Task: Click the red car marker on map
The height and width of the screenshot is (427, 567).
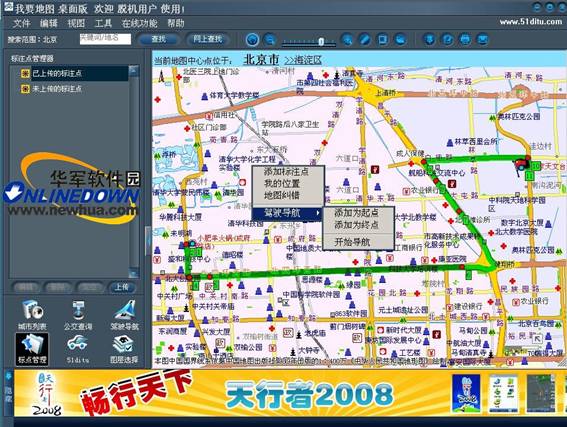Action: click(521, 165)
